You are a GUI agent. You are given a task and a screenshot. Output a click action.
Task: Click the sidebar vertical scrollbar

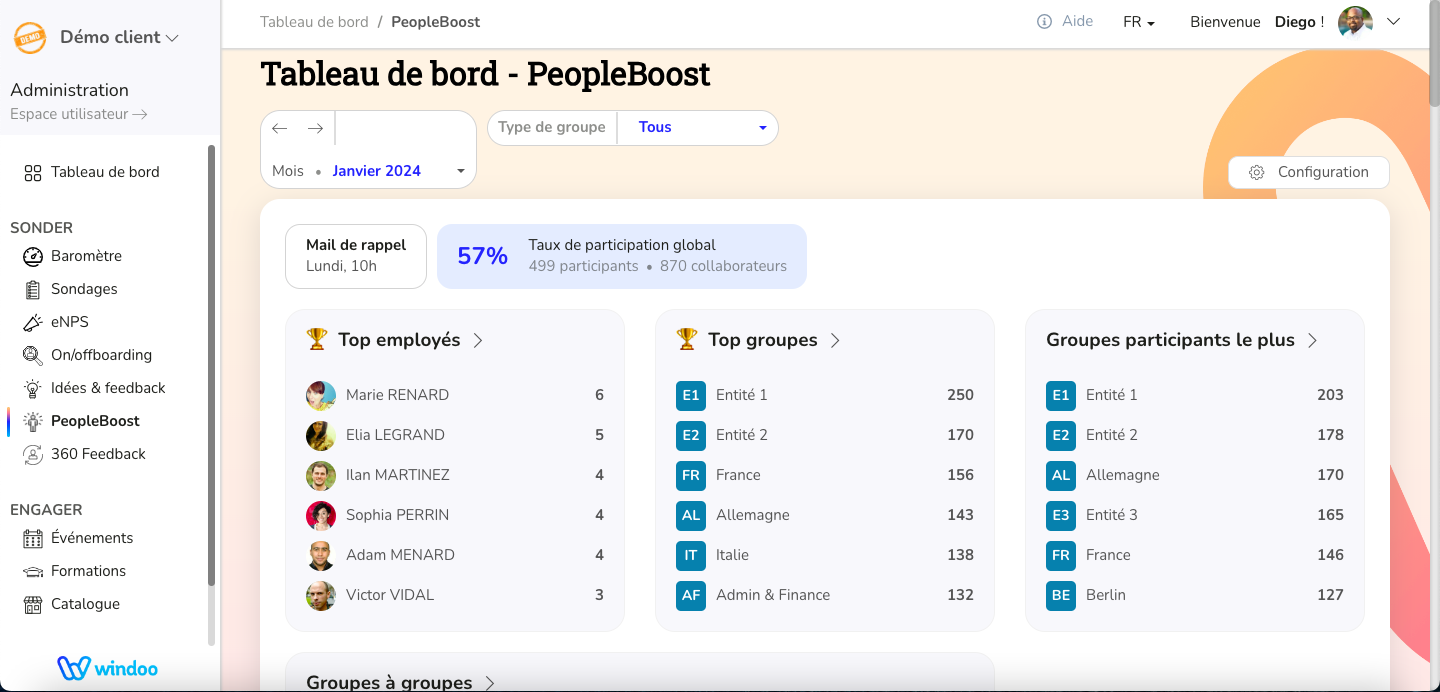click(211, 365)
